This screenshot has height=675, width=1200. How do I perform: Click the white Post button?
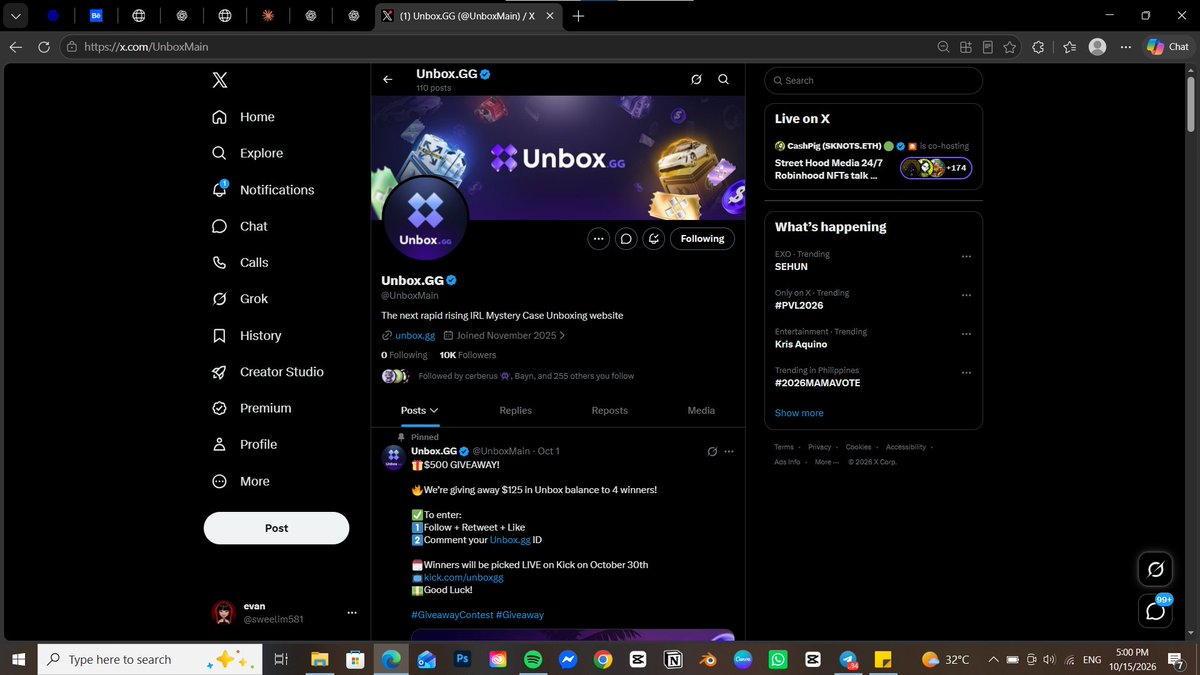(x=277, y=528)
